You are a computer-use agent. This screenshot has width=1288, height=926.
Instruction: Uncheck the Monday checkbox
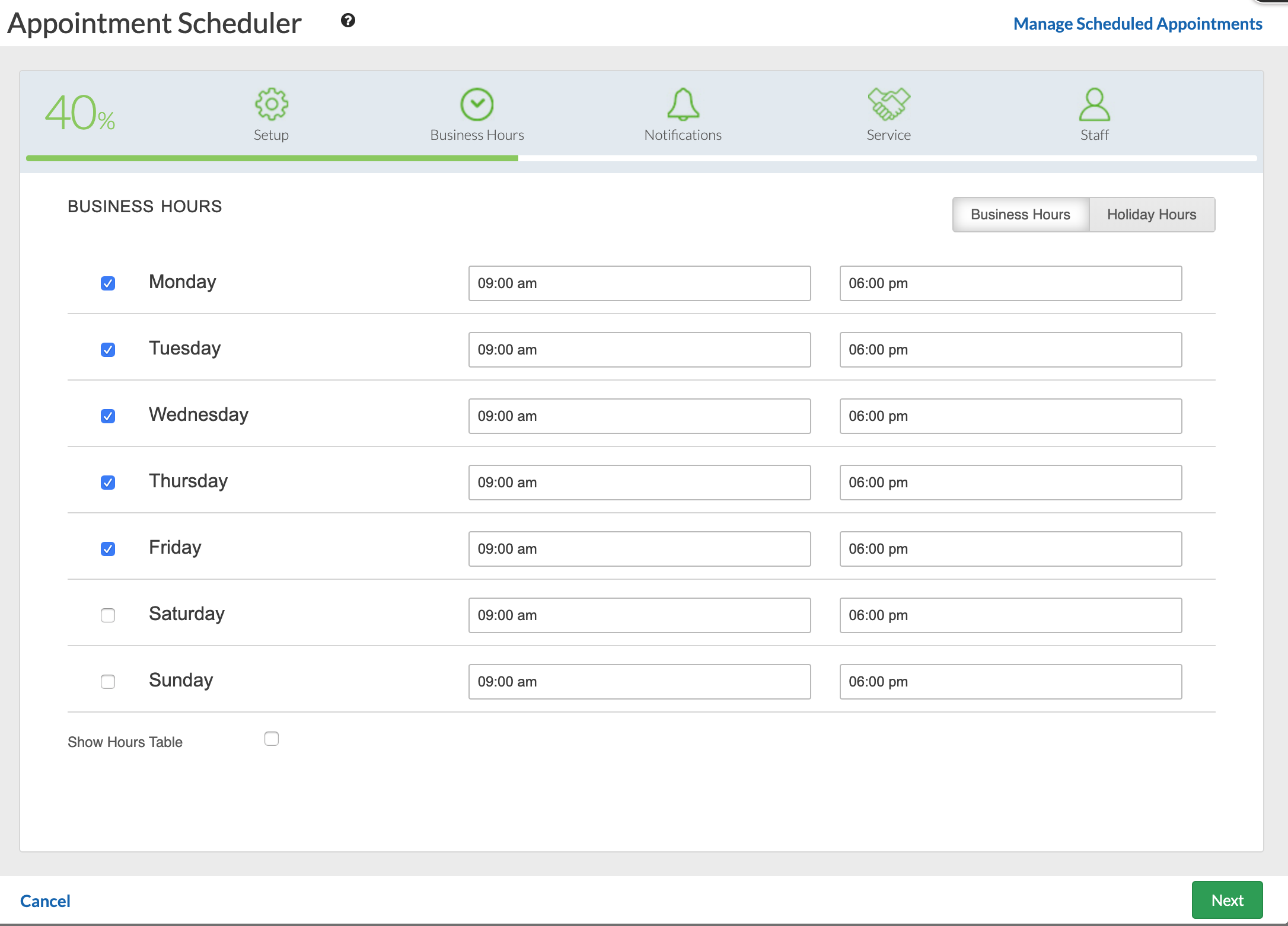tap(108, 283)
